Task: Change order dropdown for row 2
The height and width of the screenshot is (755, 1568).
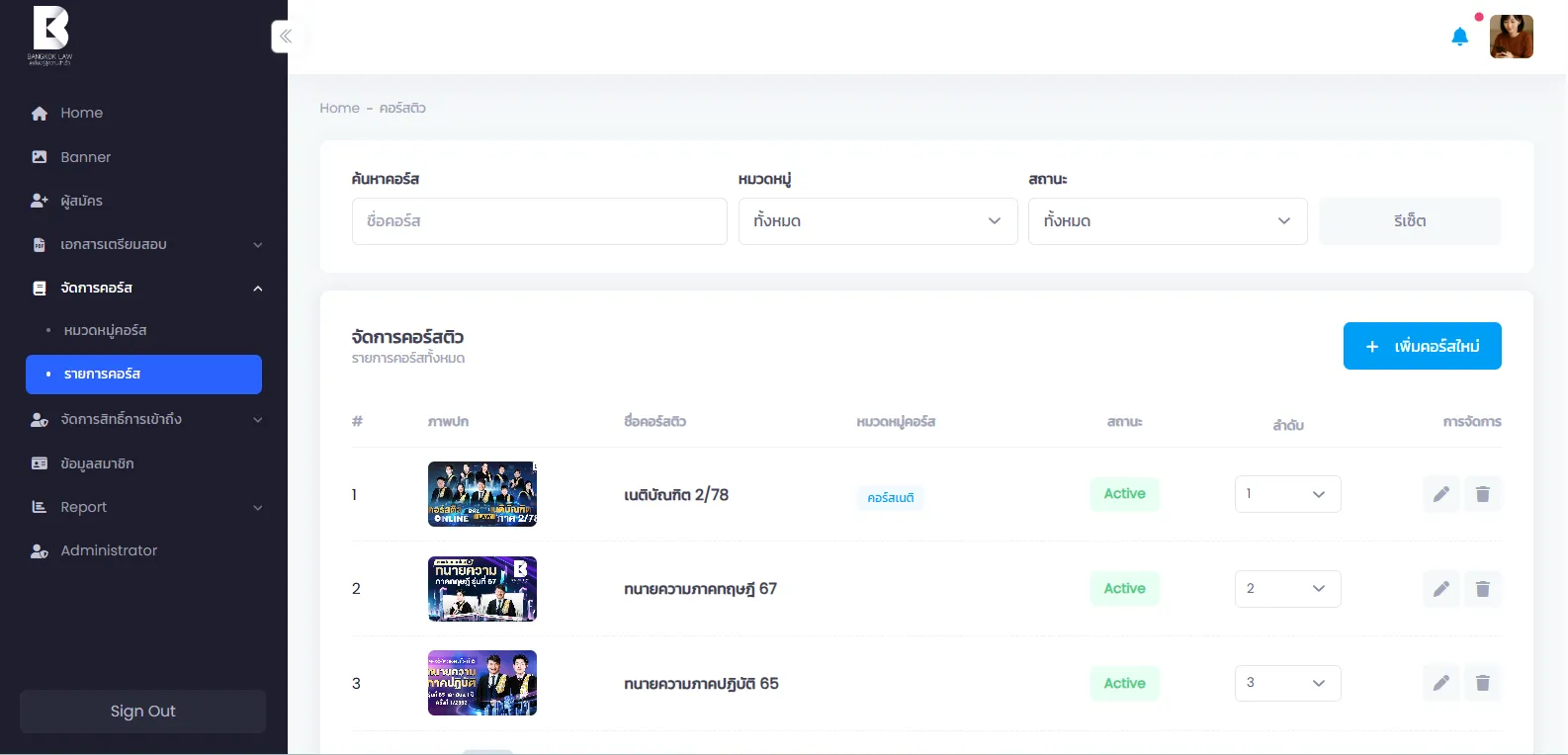Action: click(1287, 589)
